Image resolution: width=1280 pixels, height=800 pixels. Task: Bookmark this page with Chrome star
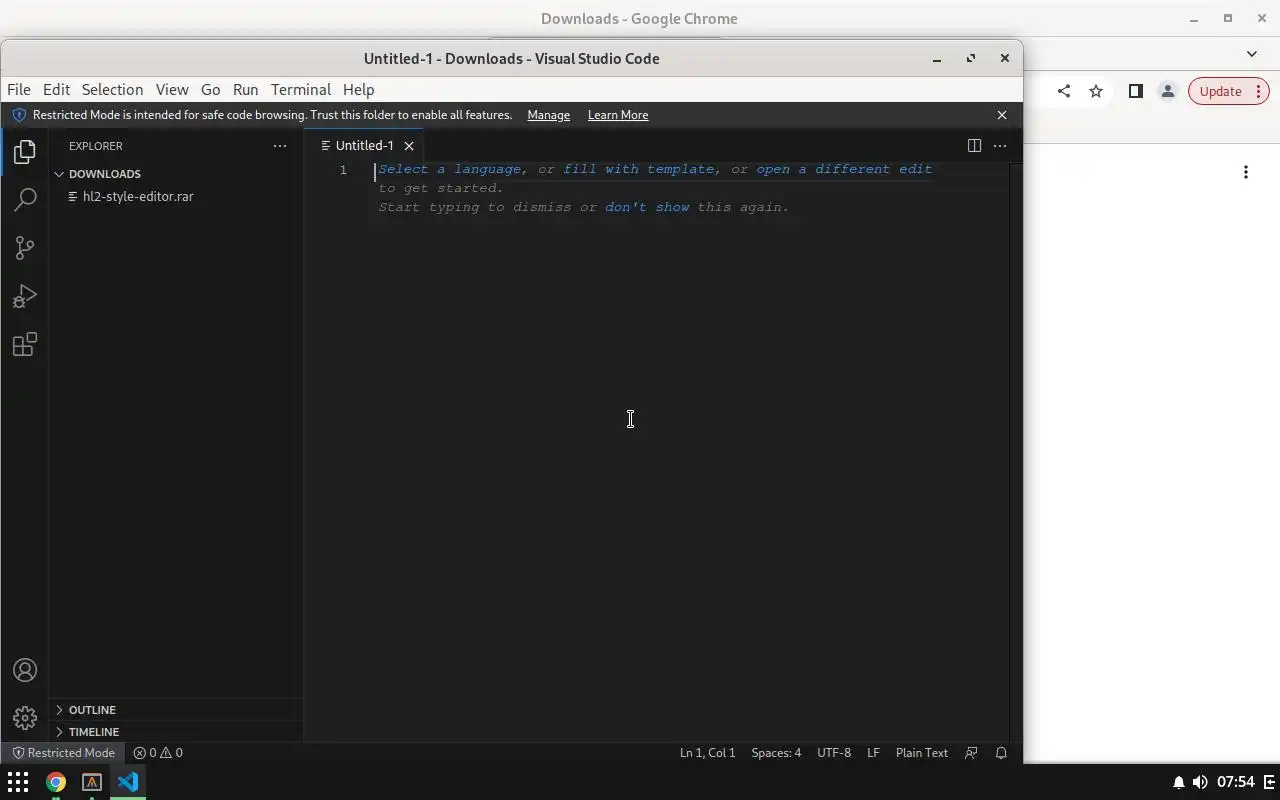point(1096,91)
